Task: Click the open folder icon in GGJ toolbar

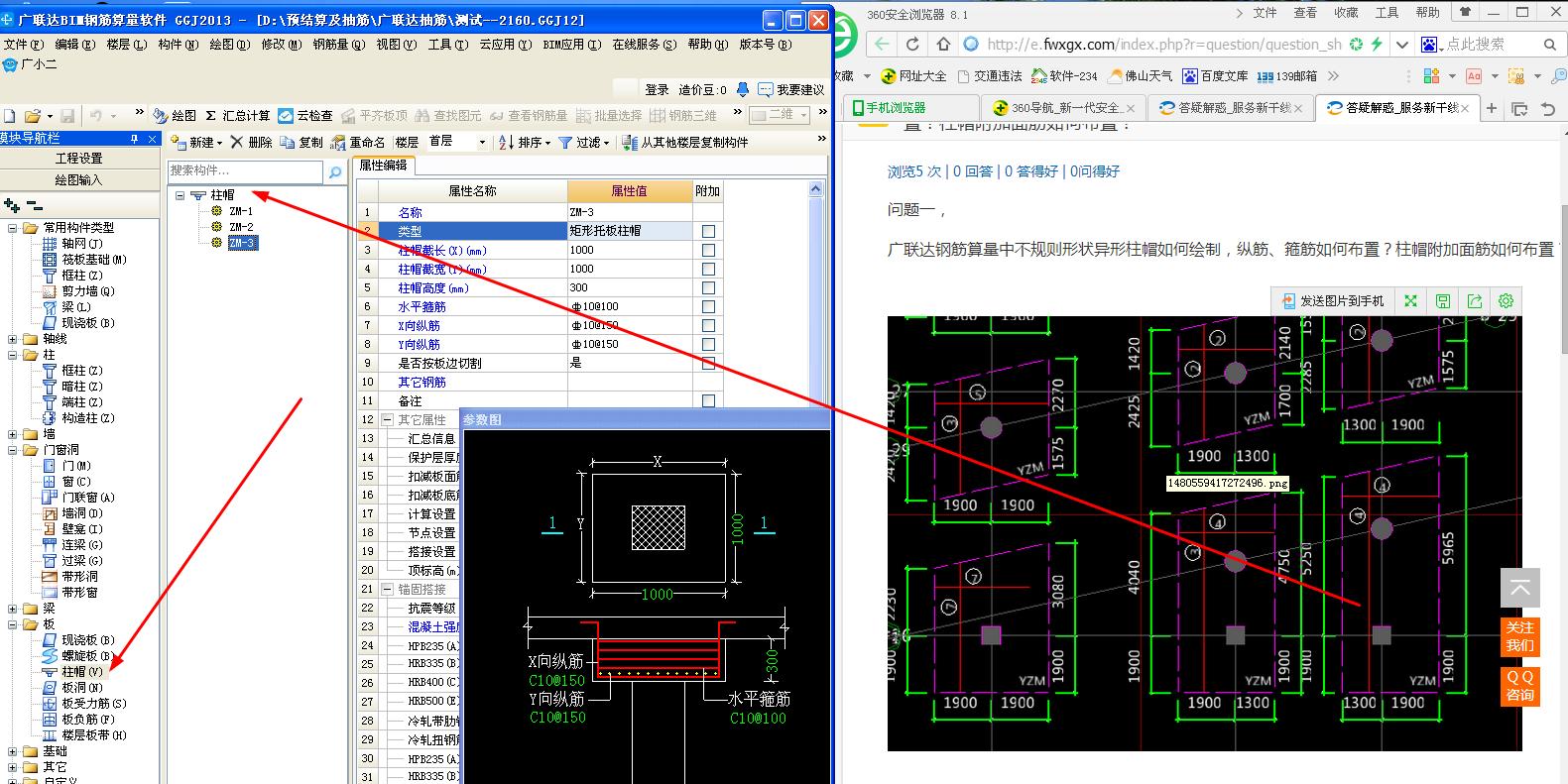Action: (x=32, y=116)
